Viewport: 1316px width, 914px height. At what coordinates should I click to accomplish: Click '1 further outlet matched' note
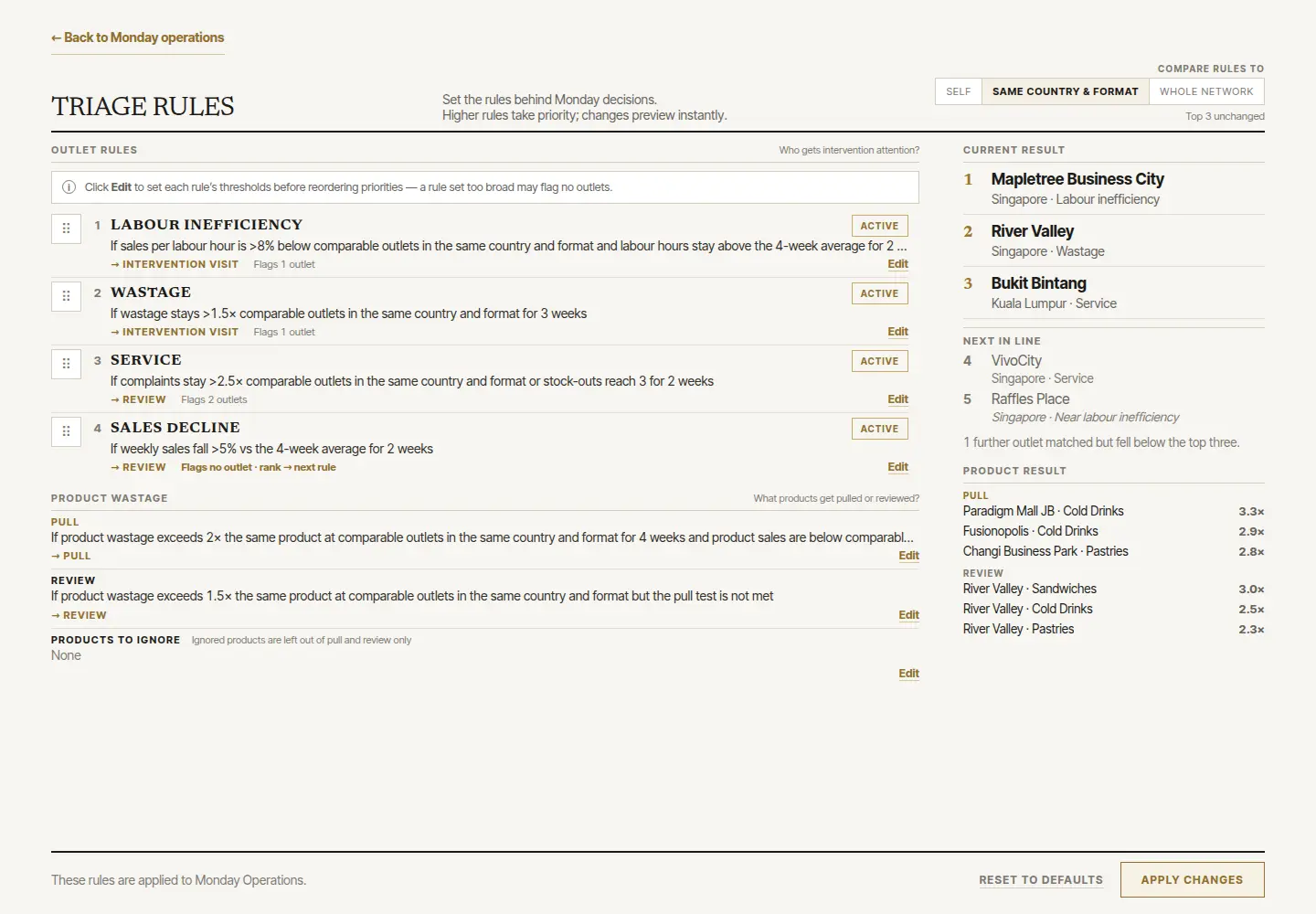pyautogui.click(x=1101, y=442)
